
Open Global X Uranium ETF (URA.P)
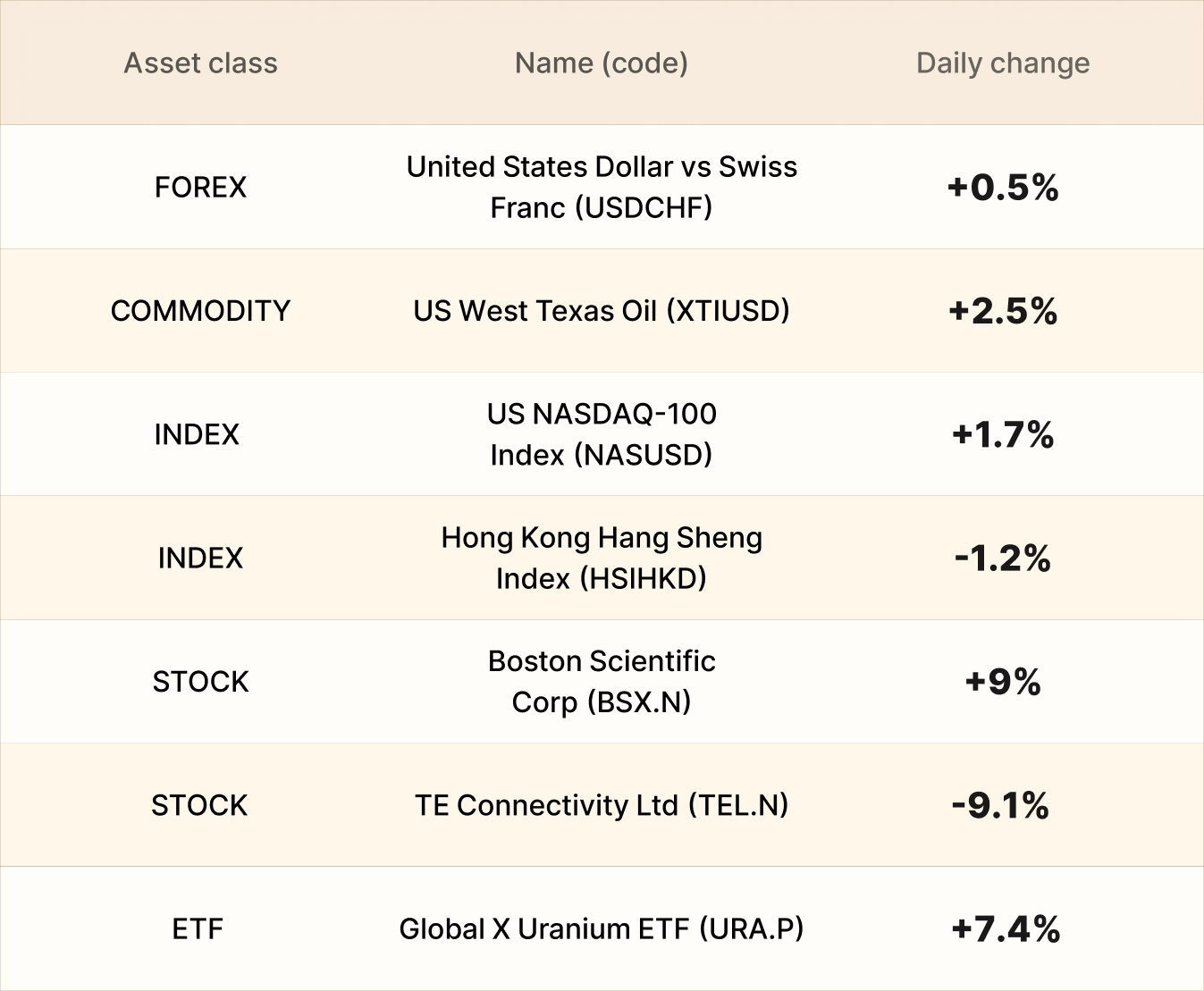point(602,929)
